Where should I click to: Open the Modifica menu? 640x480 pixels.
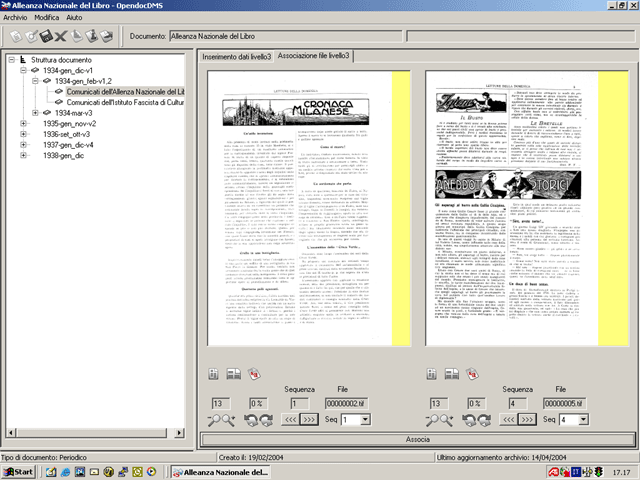coord(47,18)
